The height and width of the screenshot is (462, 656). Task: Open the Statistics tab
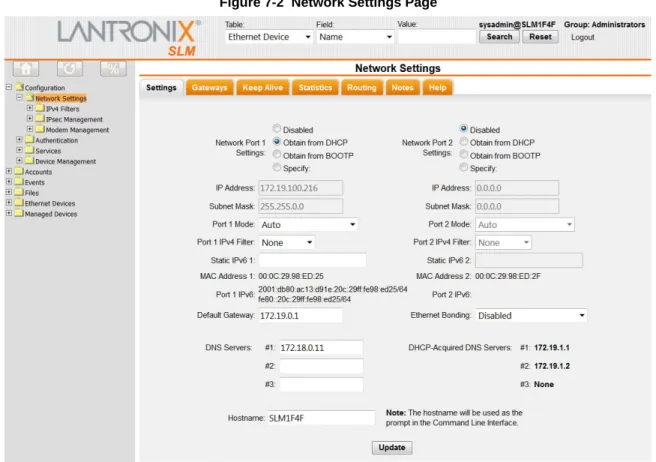click(x=315, y=87)
